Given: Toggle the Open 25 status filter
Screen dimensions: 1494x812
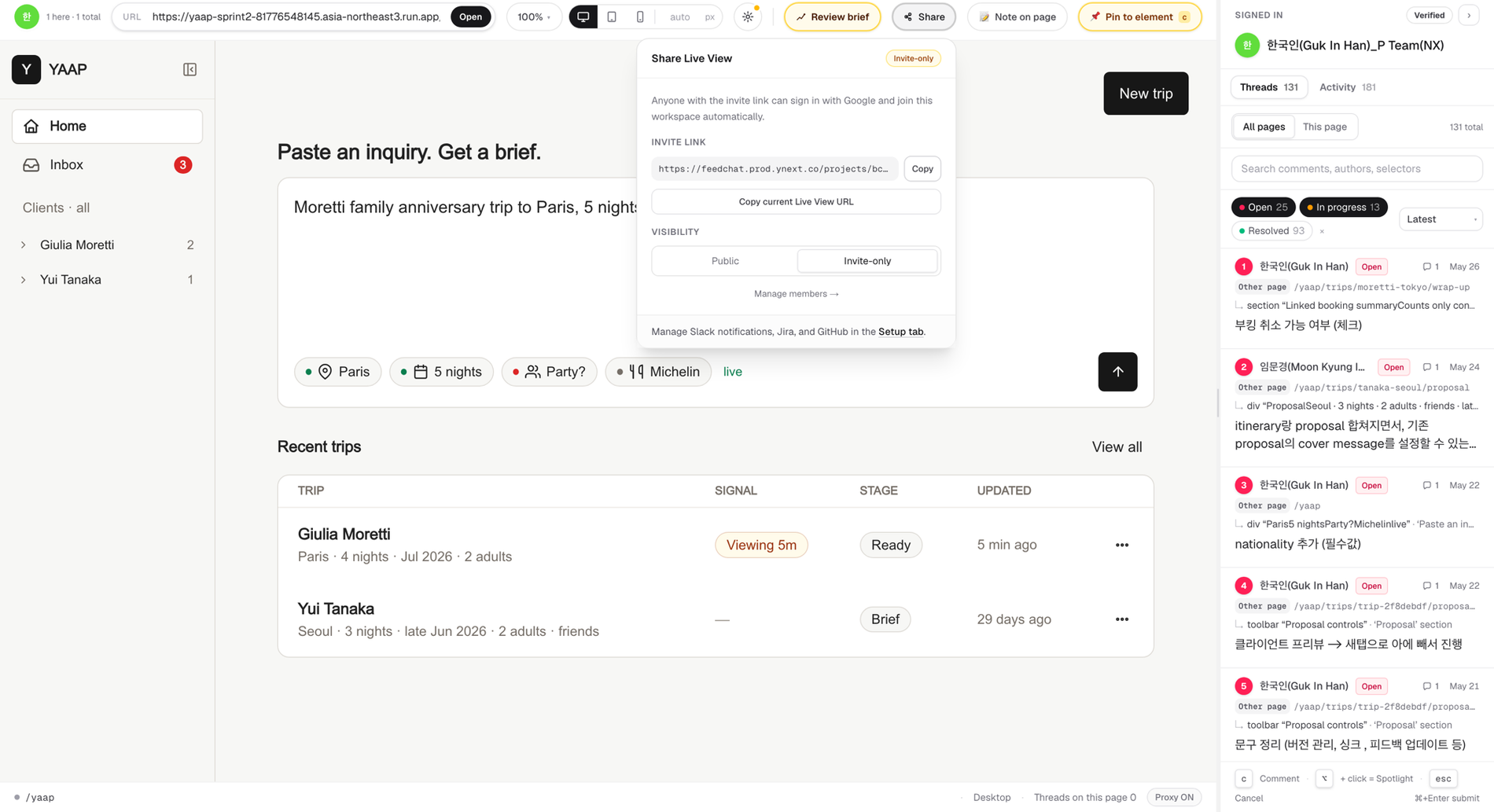Looking at the screenshot, I should point(1263,208).
